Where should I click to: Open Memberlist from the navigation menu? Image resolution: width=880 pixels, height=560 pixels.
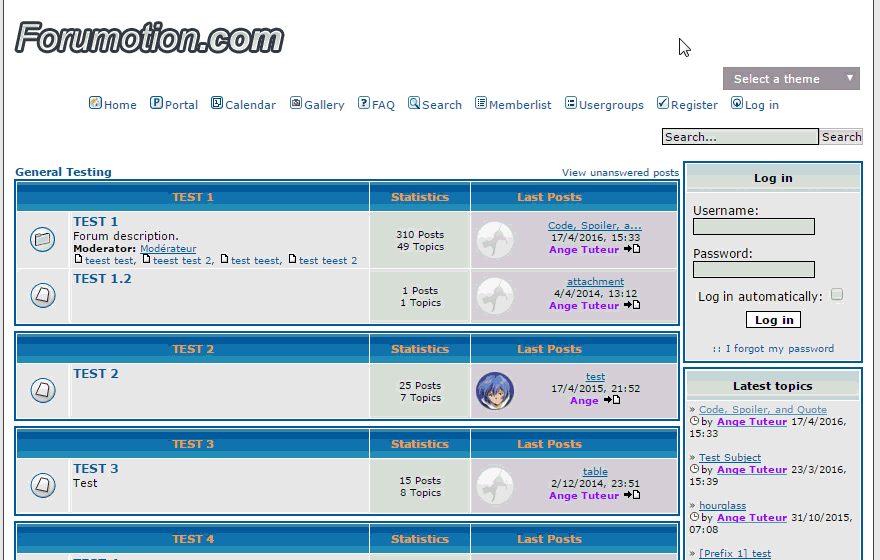coord(520,105)
